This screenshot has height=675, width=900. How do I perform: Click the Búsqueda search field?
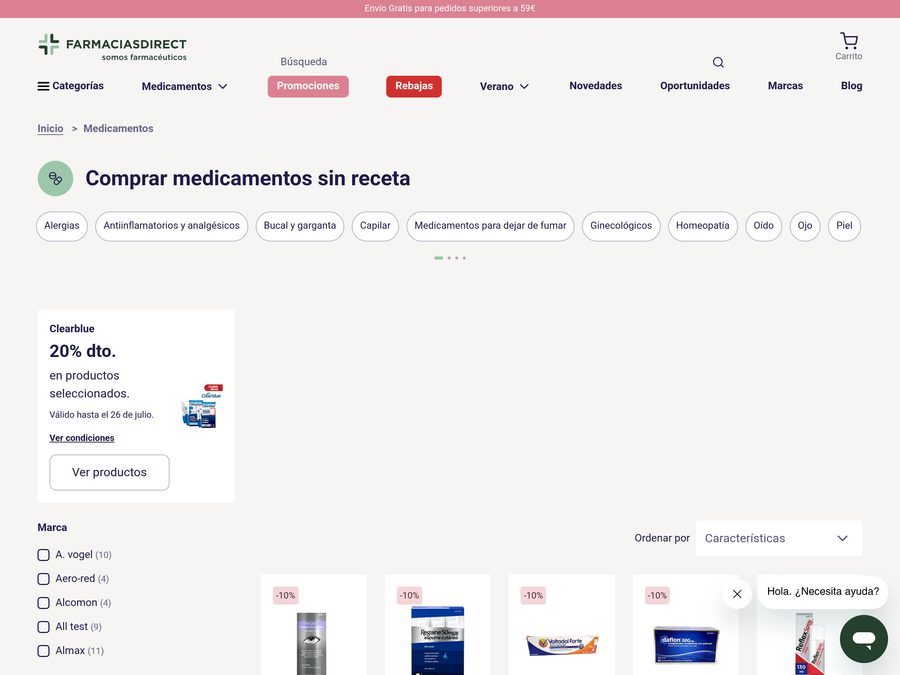coord(488,62)
